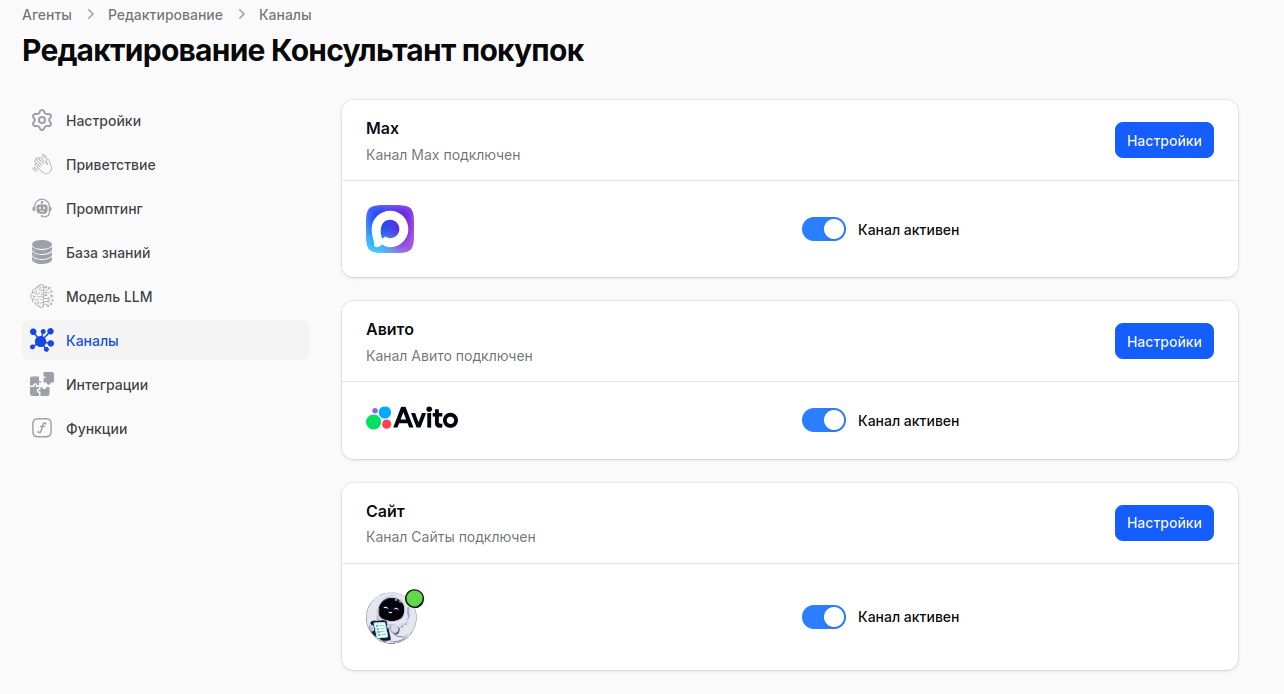Click the Авито card title
The height and width of the screenshot is (694, 1284).
(x=390, y=330)
